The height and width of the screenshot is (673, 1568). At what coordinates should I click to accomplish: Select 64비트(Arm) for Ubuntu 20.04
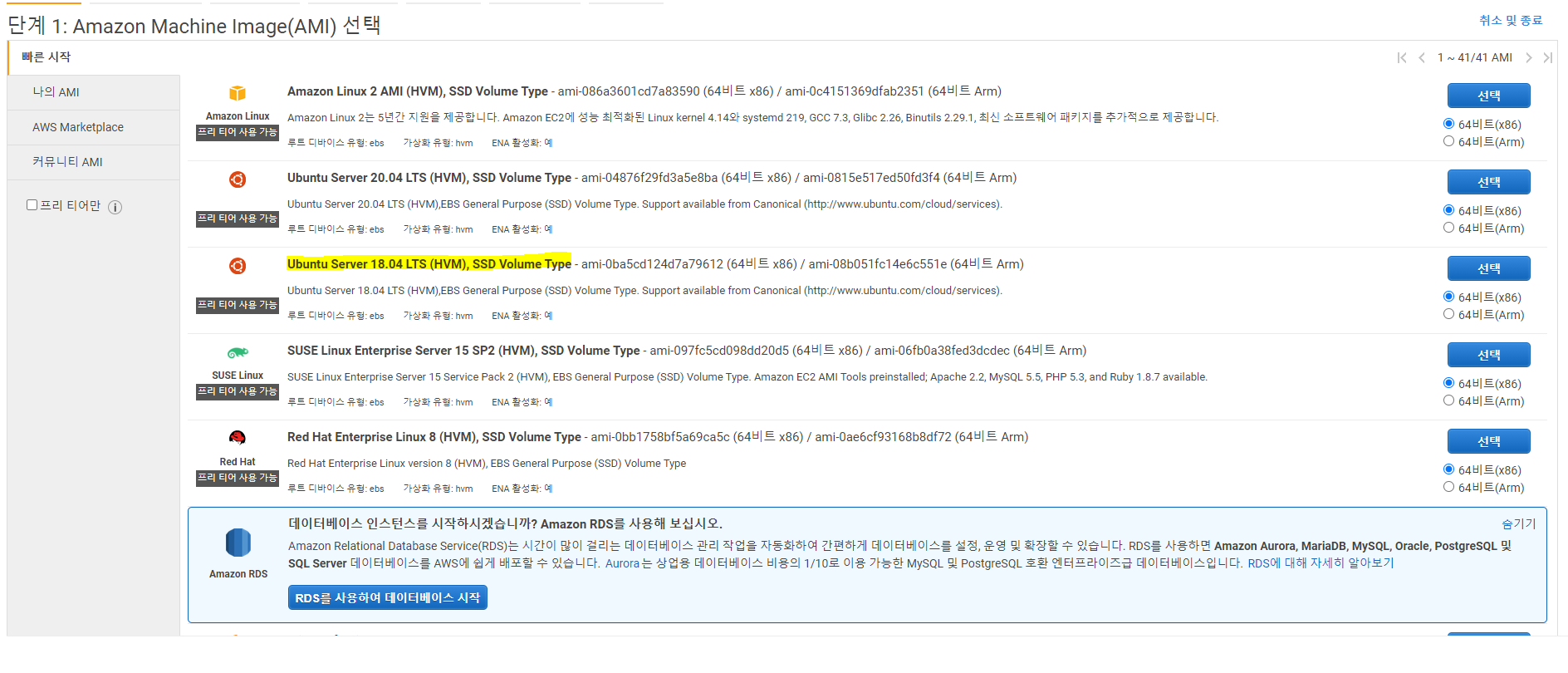click(x=1448, y=228)
